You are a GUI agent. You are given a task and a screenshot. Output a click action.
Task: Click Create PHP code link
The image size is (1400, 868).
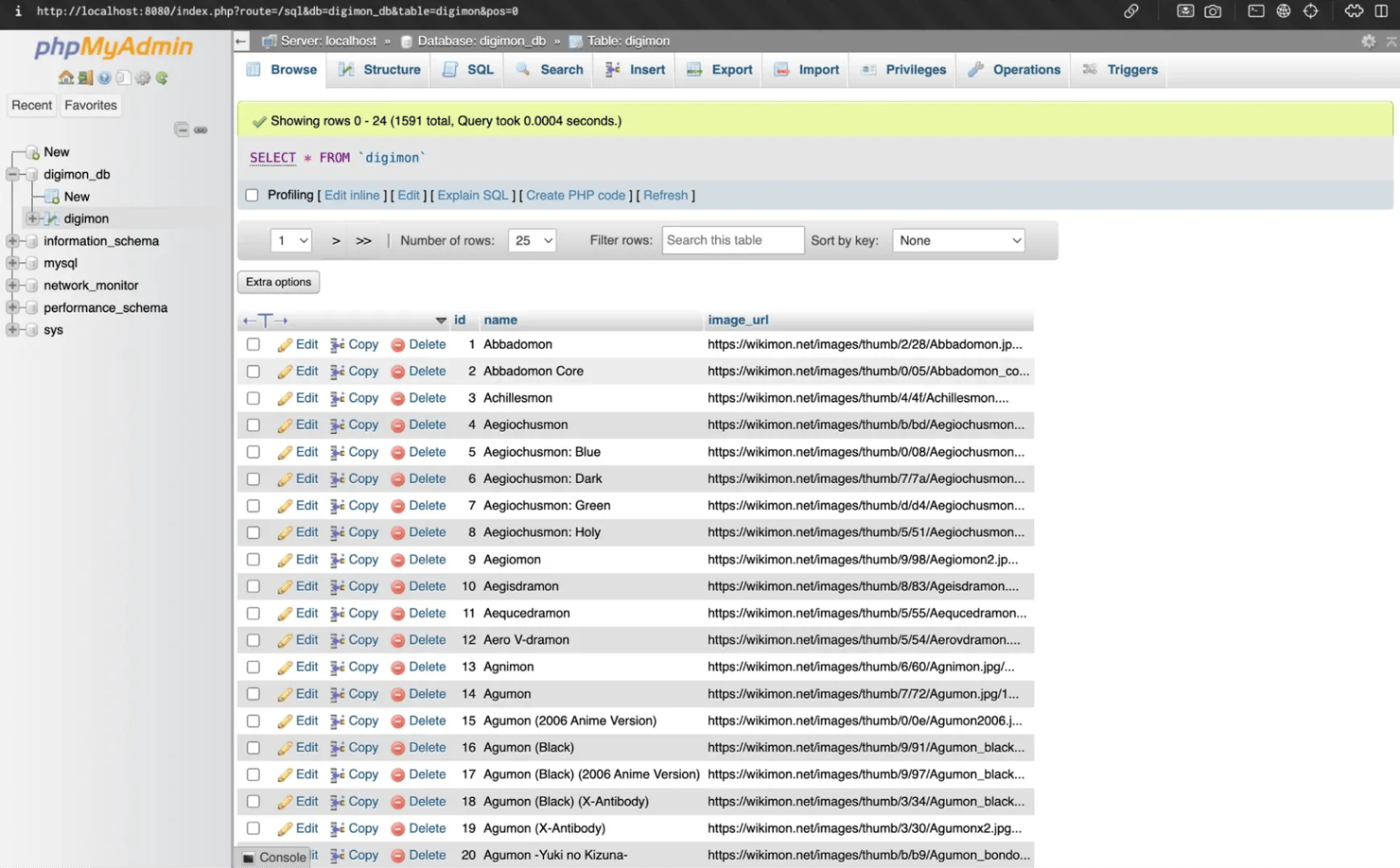(x=575, y=196)
